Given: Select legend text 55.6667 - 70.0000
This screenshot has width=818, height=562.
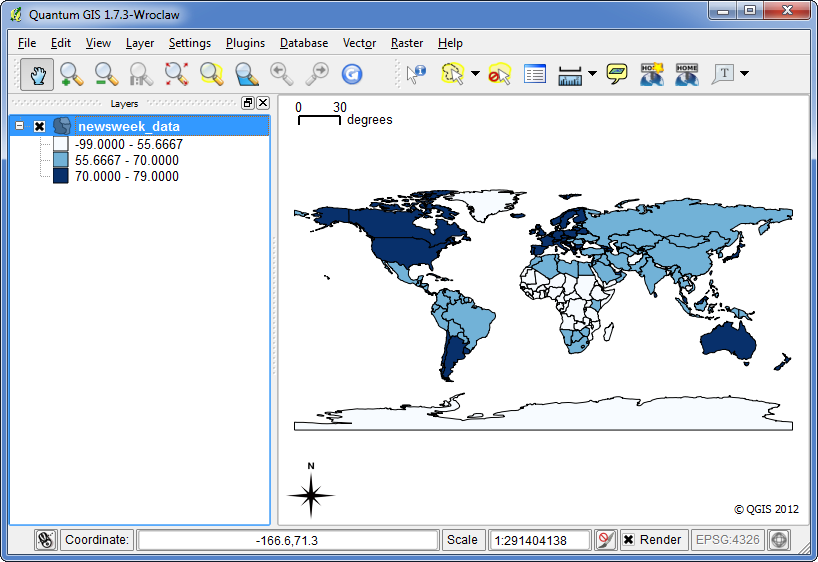Looking at the screenshot, I should pyautogui.click(x=127, y=160).
